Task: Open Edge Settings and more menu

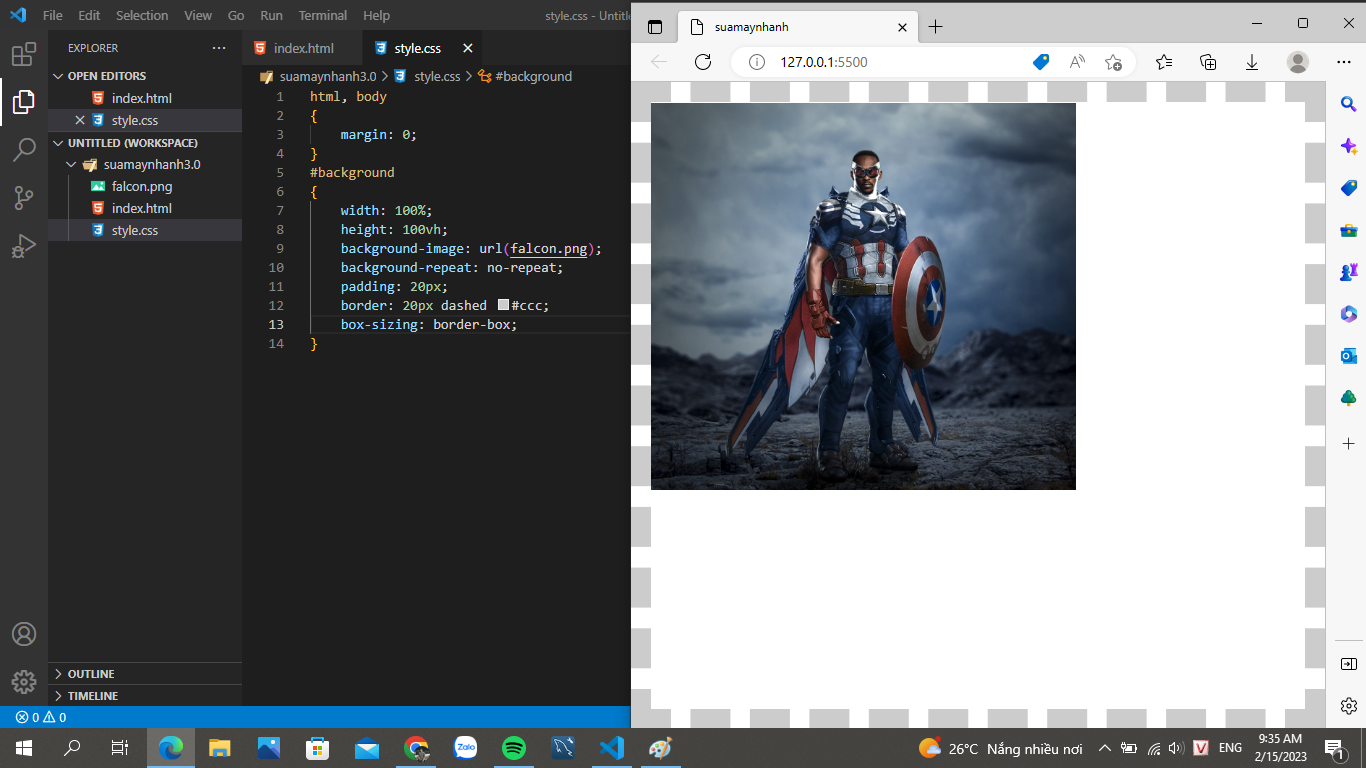Action: pyautogui.click(x=1344, y=62)
